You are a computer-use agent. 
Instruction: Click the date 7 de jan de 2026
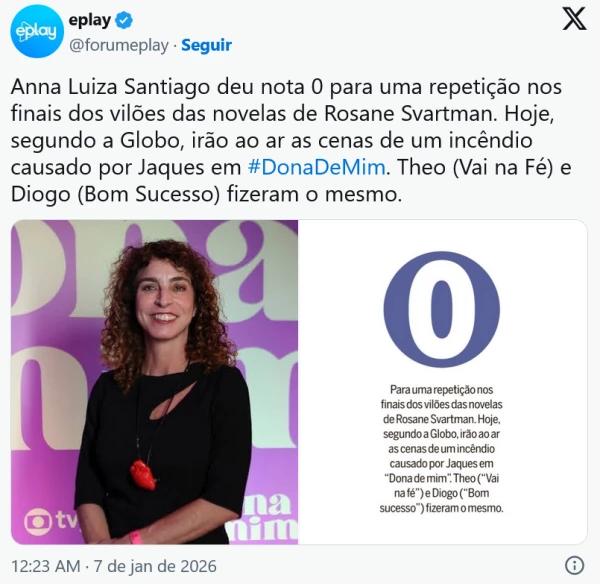pyautogui.click(x=155, y=566)
